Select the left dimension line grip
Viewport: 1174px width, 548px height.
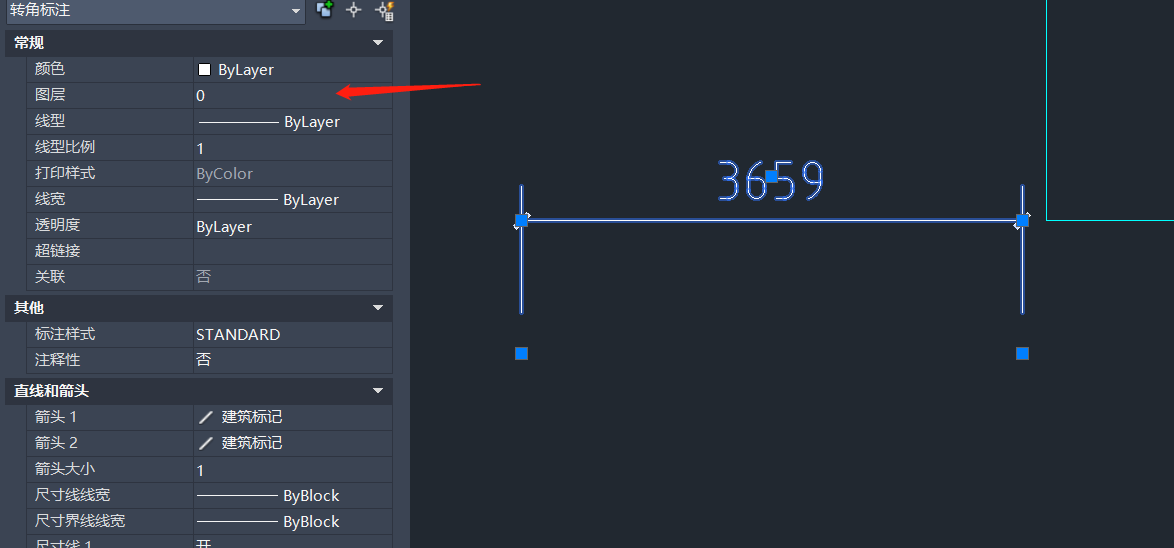[x=522, y=220]
